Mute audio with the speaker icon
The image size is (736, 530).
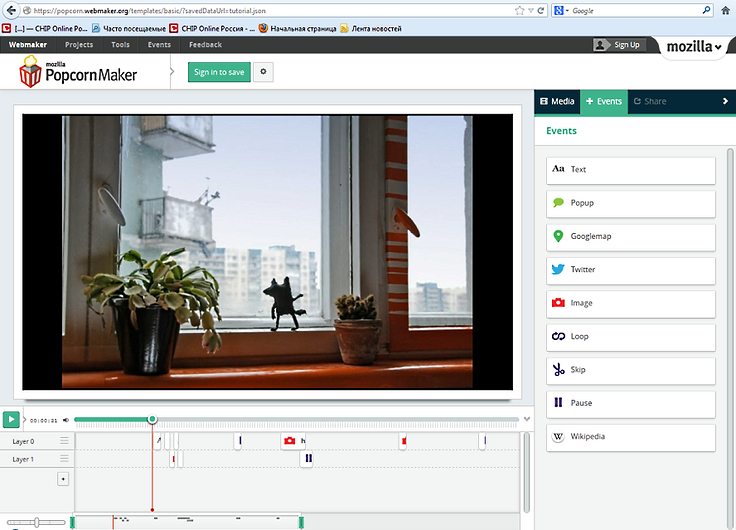66,420
